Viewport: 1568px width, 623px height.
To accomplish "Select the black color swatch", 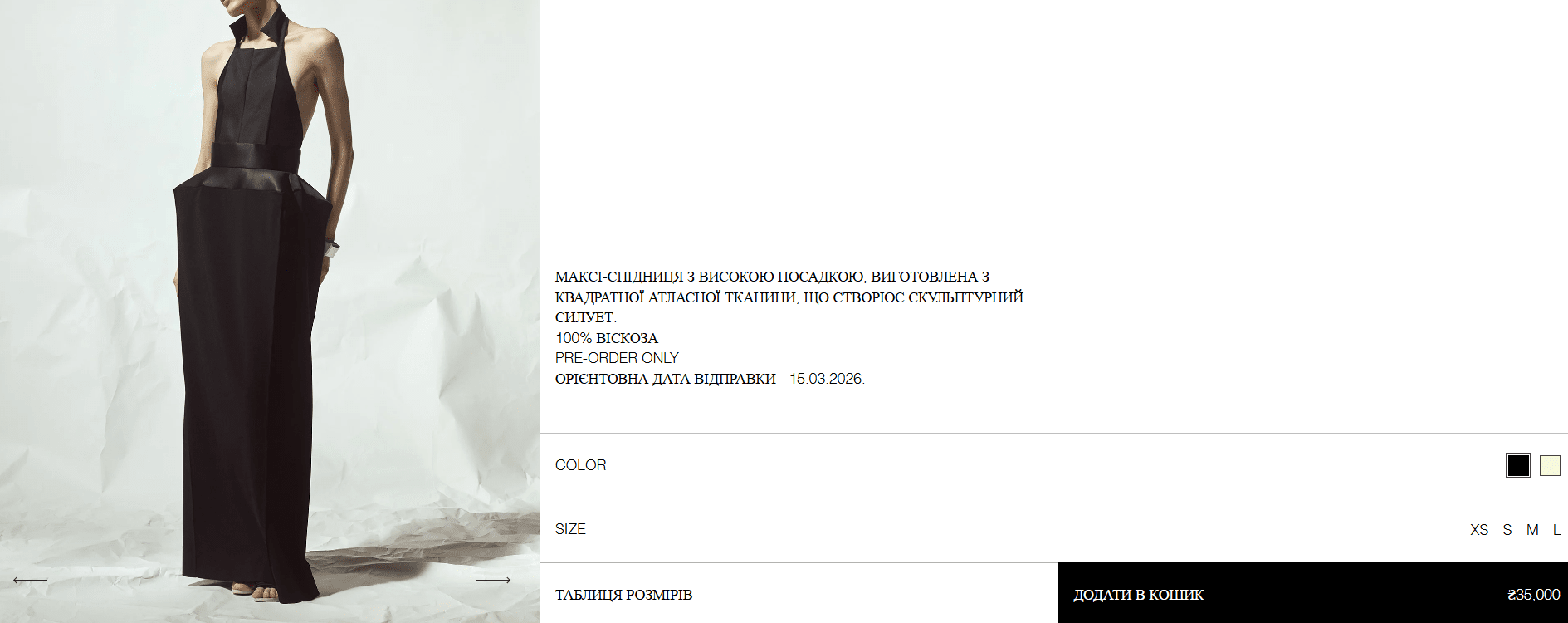I will [1518, 465].
